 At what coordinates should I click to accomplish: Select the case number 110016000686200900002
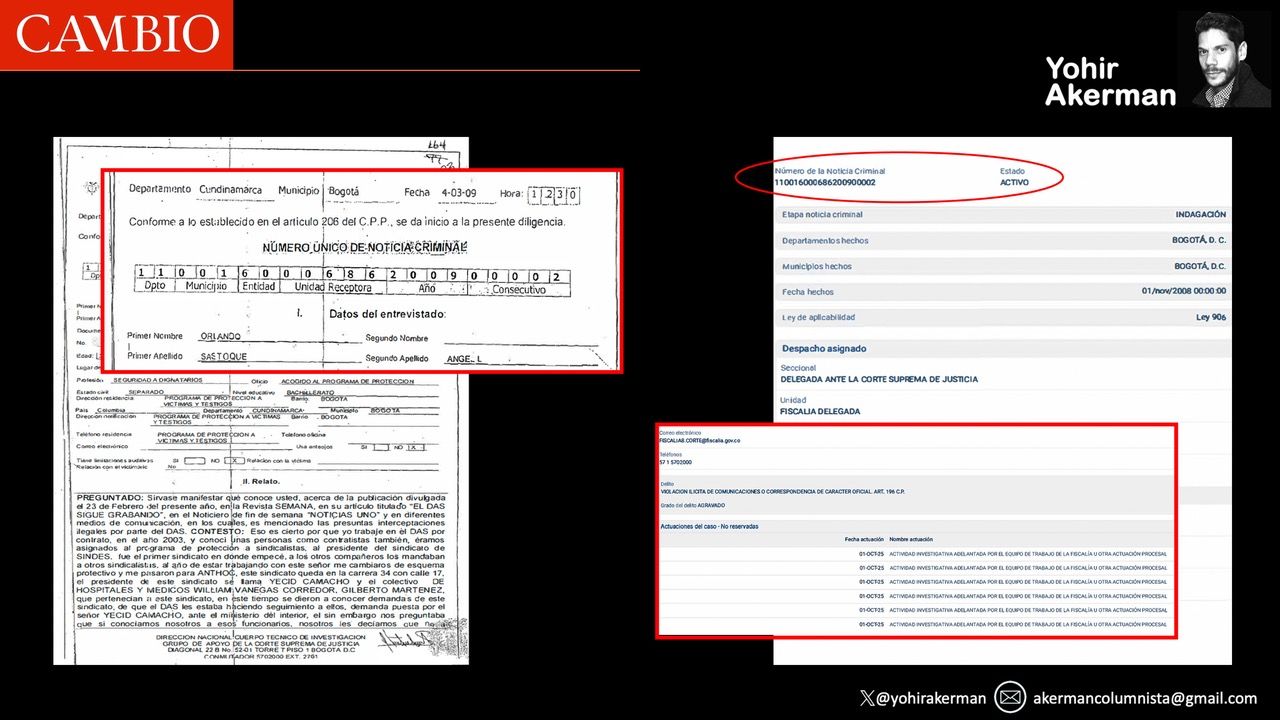coord(825,183)
